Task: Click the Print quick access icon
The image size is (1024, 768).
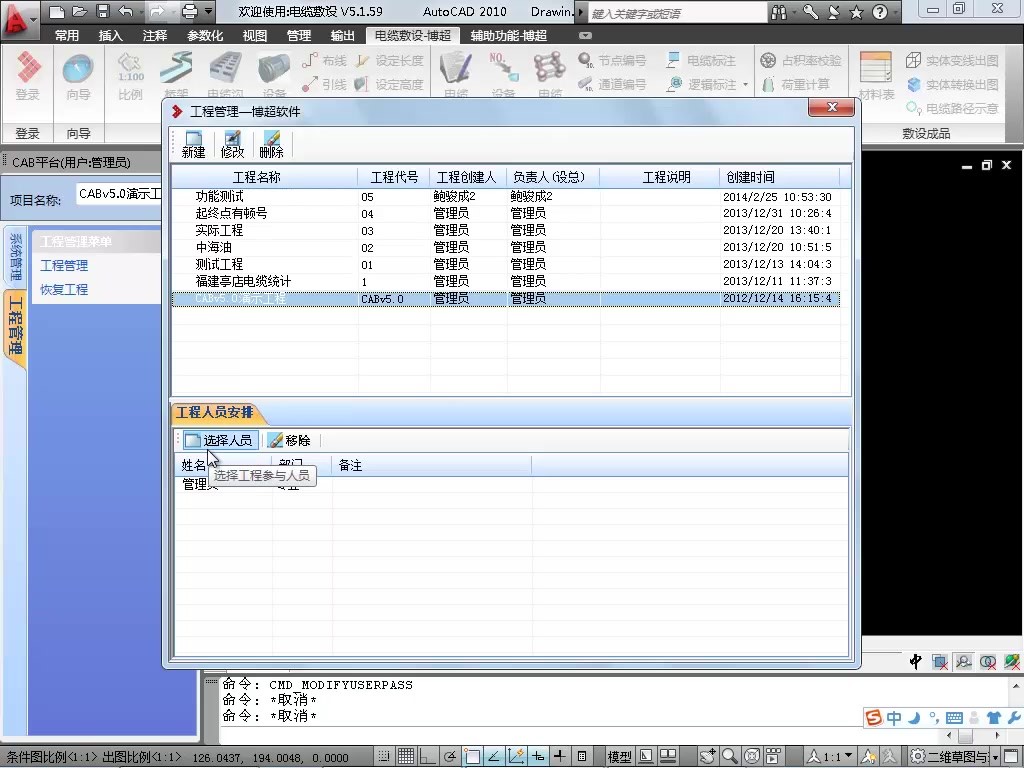Action: (x=189, y=11)
